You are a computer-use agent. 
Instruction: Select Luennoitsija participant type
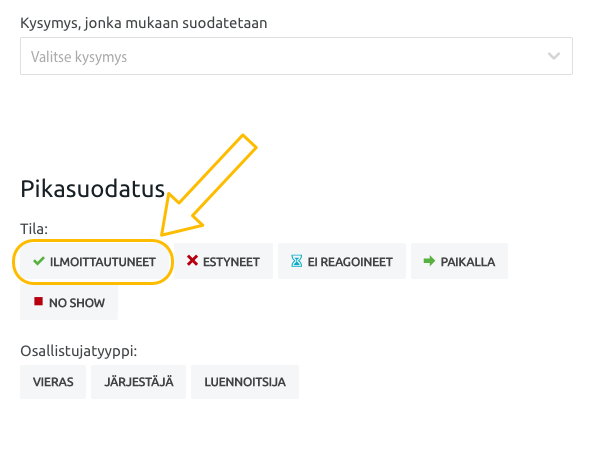pos(245,382)
